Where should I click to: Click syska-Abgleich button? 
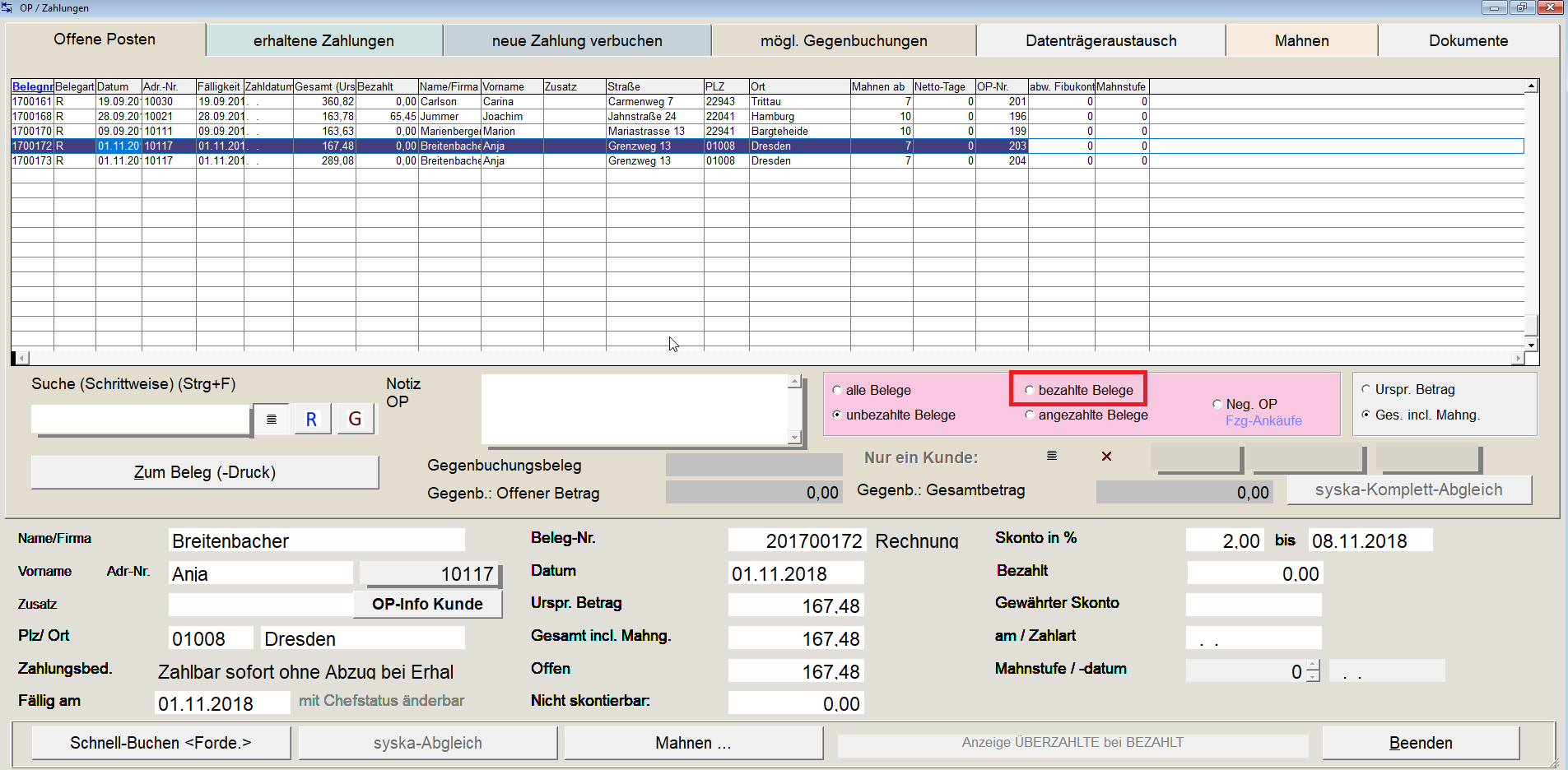coord(428,743)
